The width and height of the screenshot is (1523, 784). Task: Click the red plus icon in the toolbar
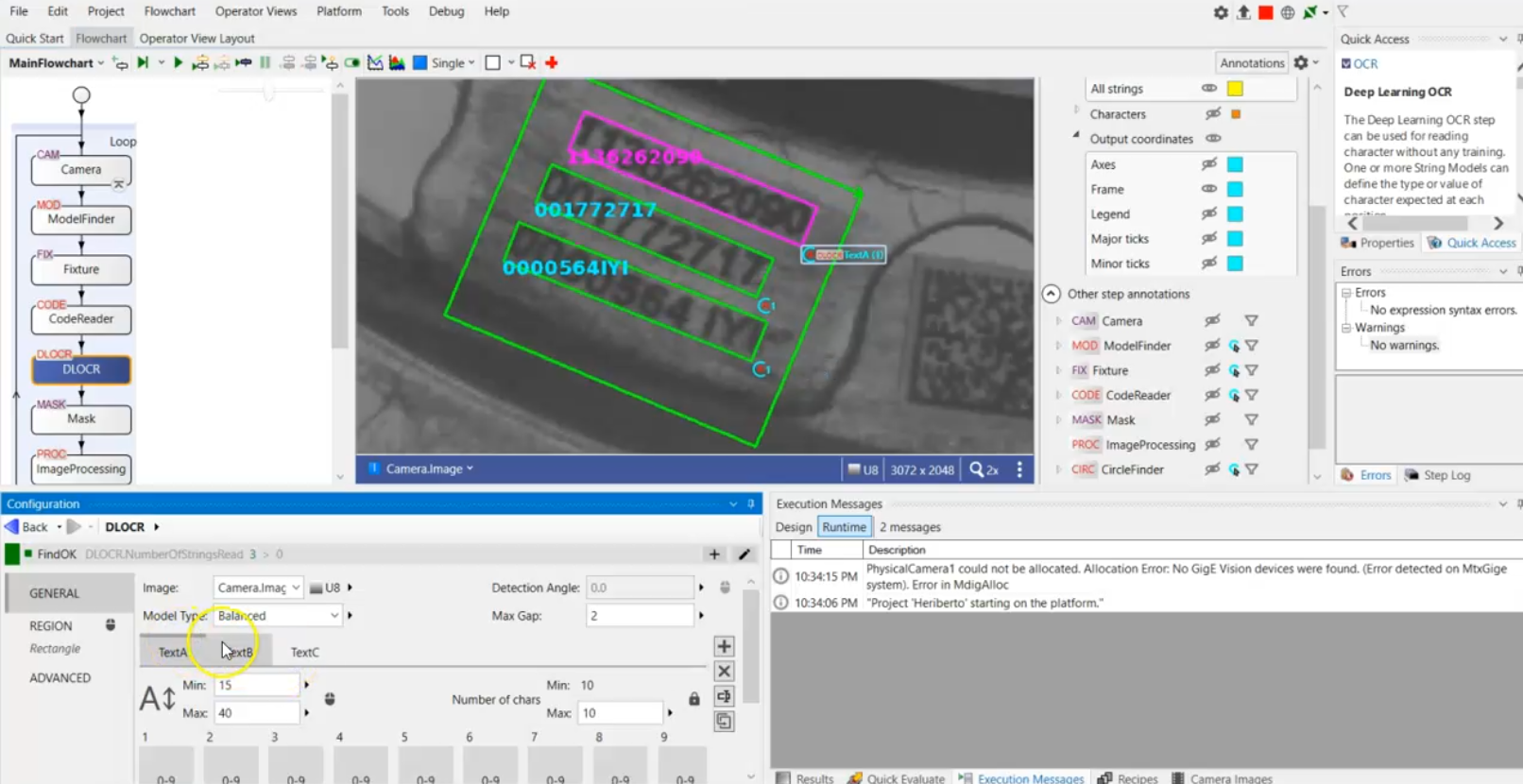552,62
